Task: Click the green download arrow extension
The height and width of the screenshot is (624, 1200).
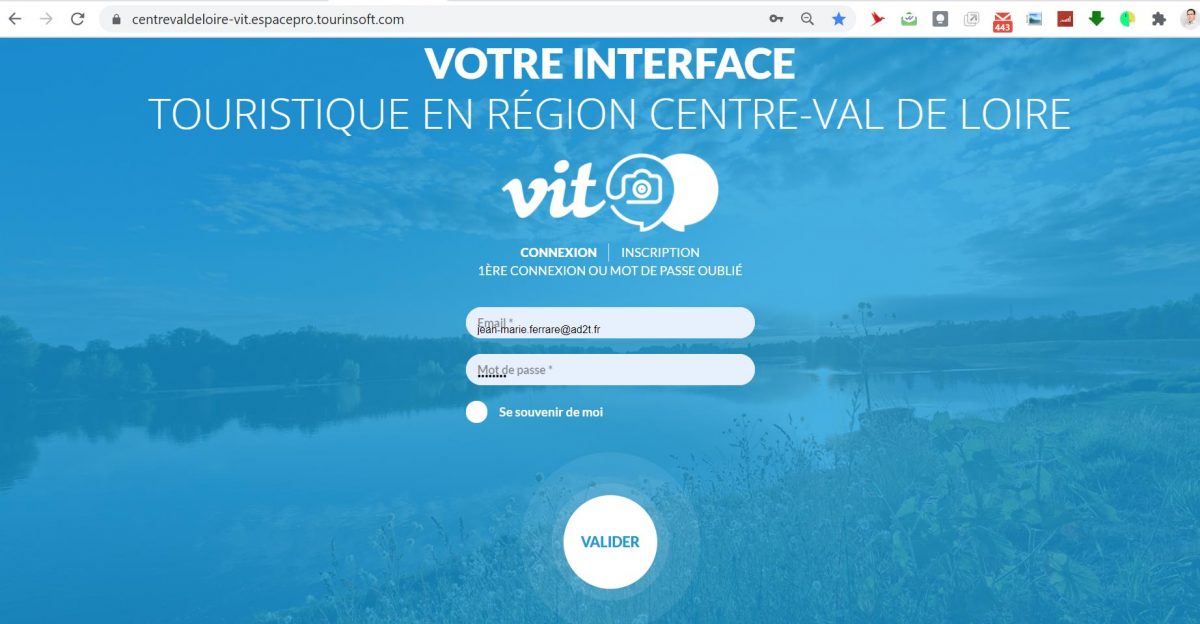Action: click(1096, 19)
